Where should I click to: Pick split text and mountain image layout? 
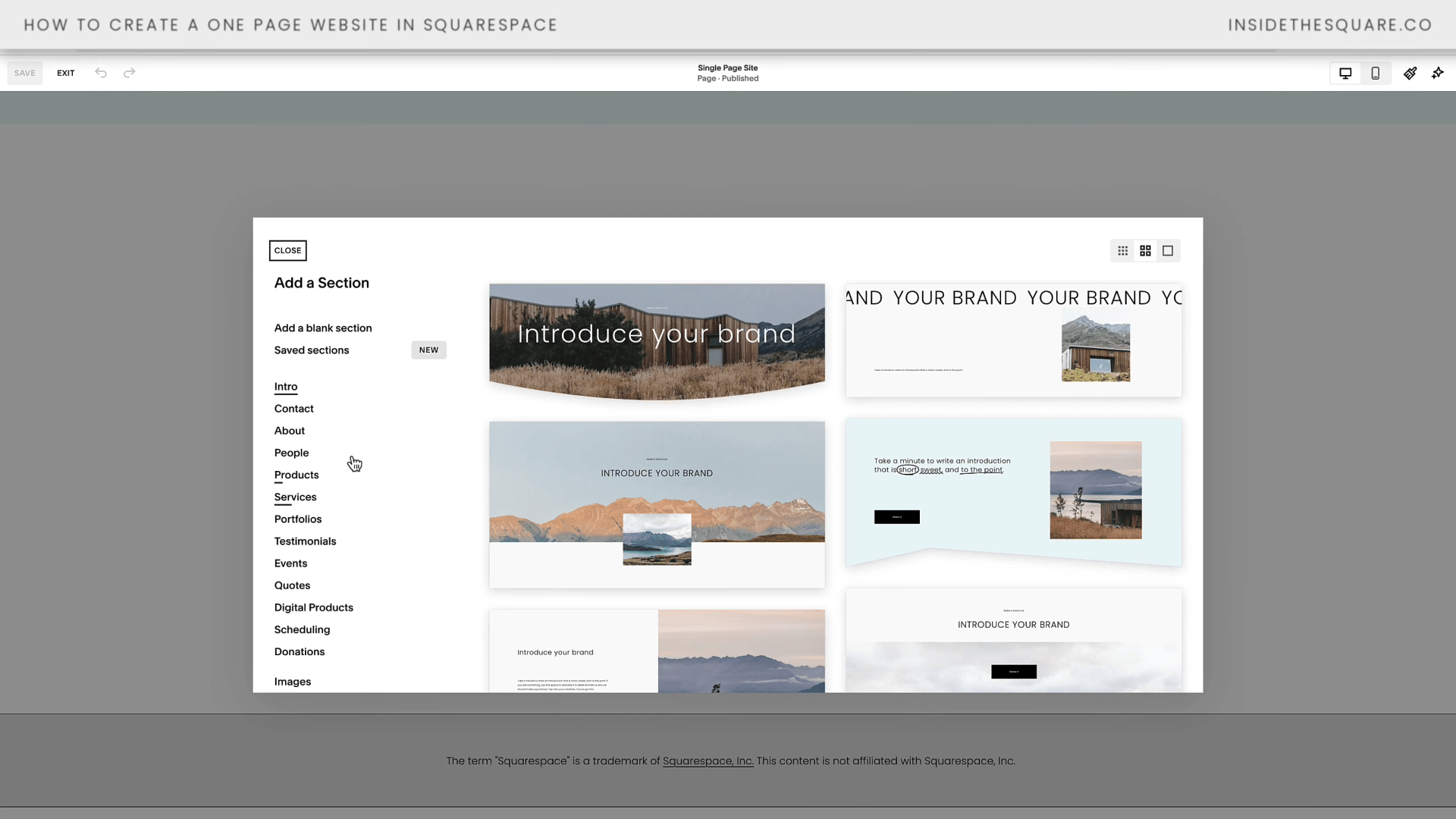tap(657, 651)
